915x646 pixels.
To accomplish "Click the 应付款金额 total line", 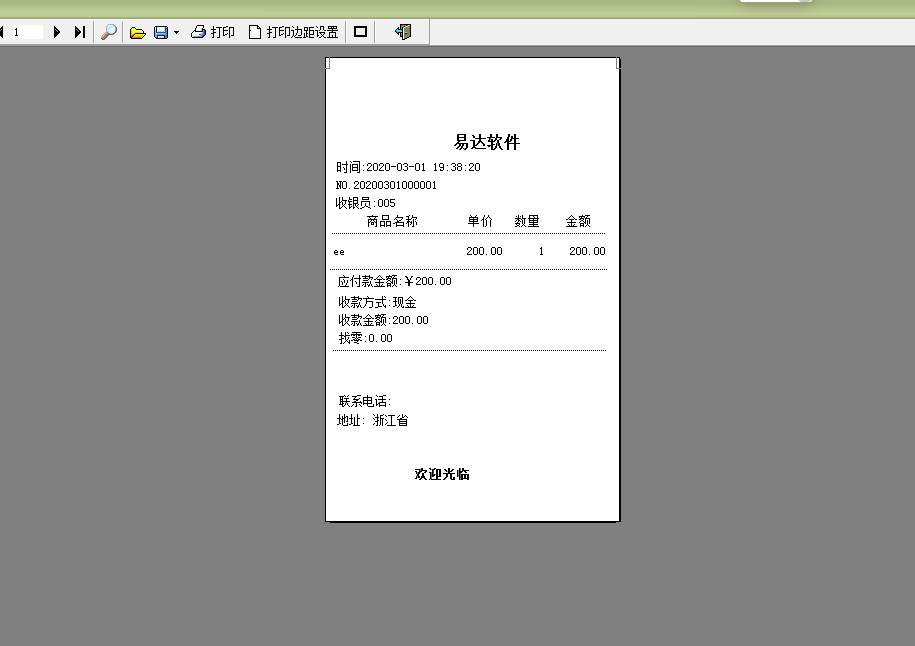I will click(395, 282).
